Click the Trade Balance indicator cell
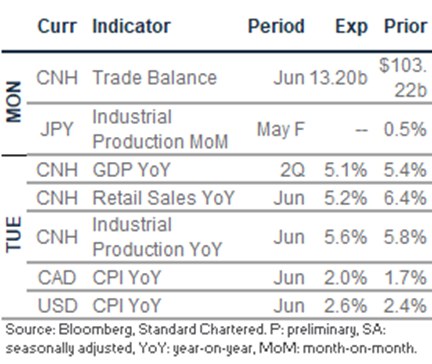432x364 pixels. 154,78
